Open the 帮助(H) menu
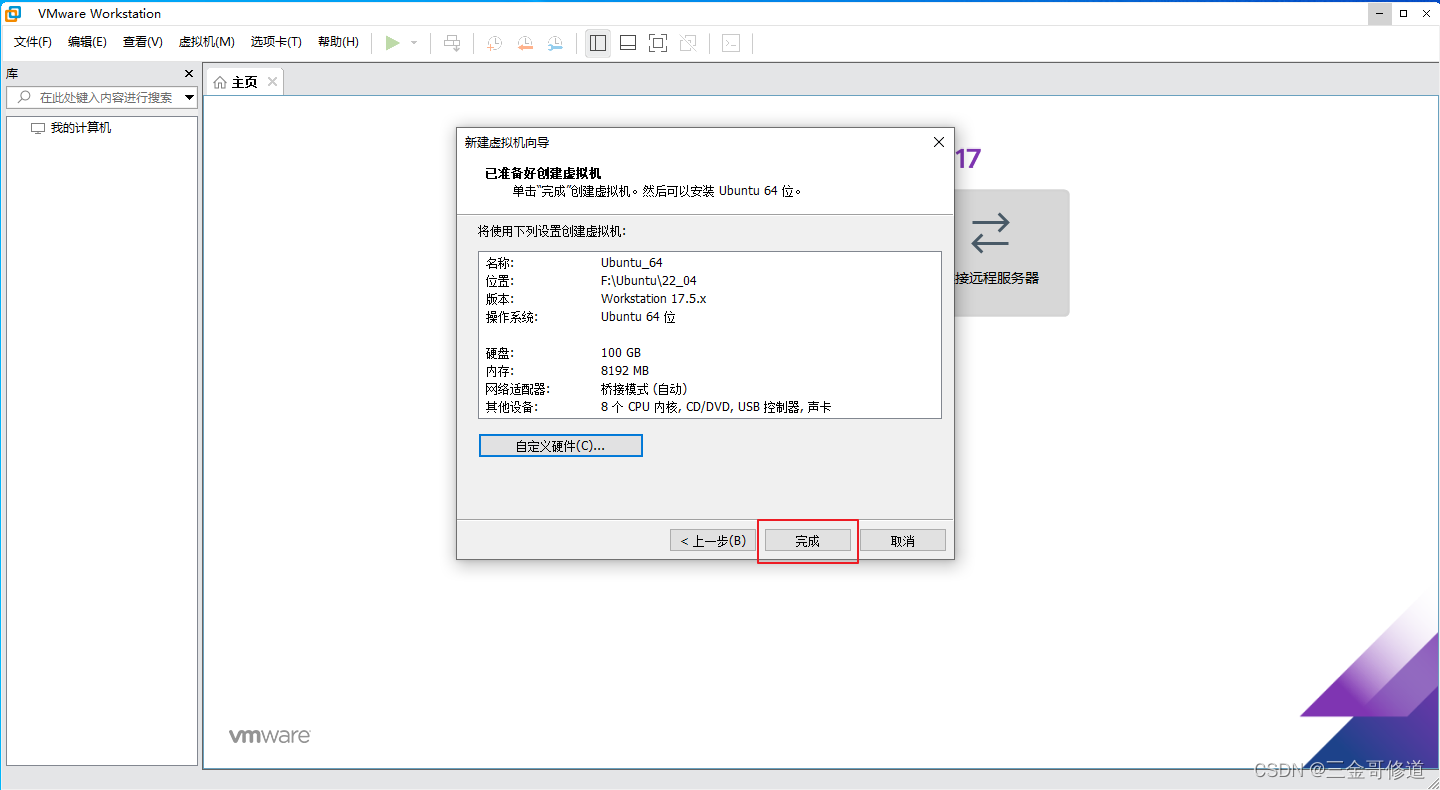Image resolution: width=1440 pixels, height=790 pixels. click(x=338, y=42)
